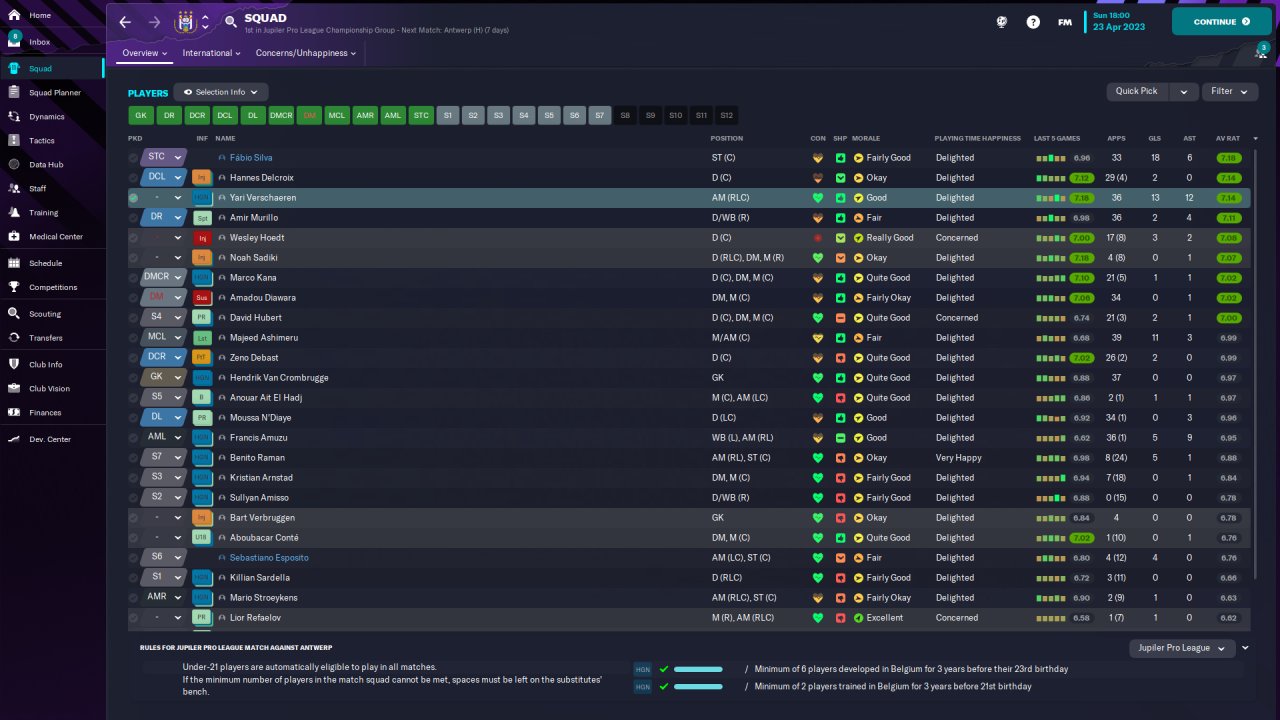
Task: Open the Concerns/Unhappiness tab
Action: (306, 53)
